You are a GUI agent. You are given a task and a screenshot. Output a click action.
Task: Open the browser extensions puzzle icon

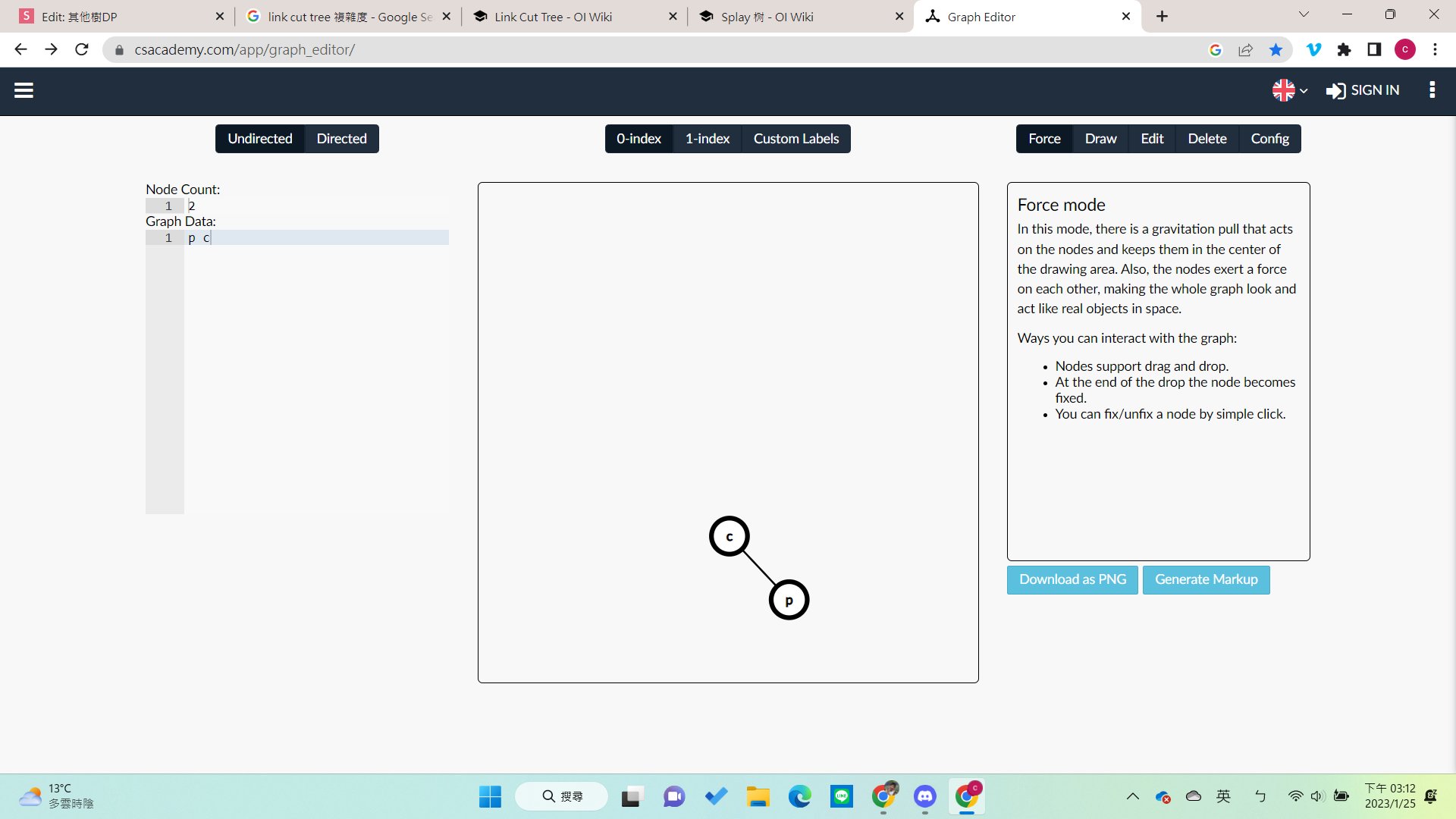(1344, 50)
